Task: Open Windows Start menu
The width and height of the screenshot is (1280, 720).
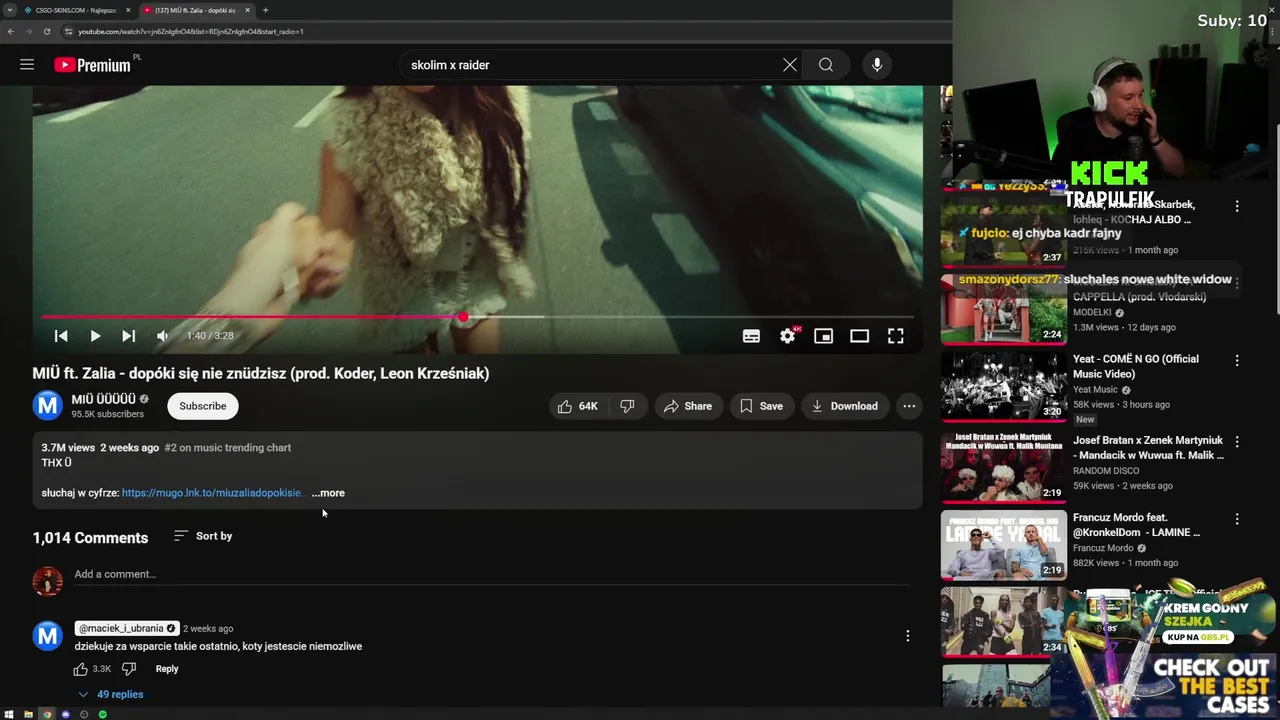Action: coord(9,714)
